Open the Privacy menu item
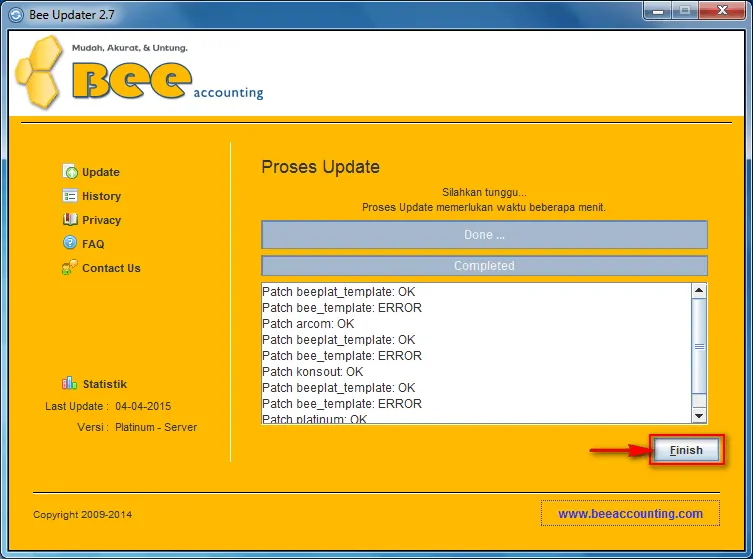753x559 pixels. click(x=101, y=220)
